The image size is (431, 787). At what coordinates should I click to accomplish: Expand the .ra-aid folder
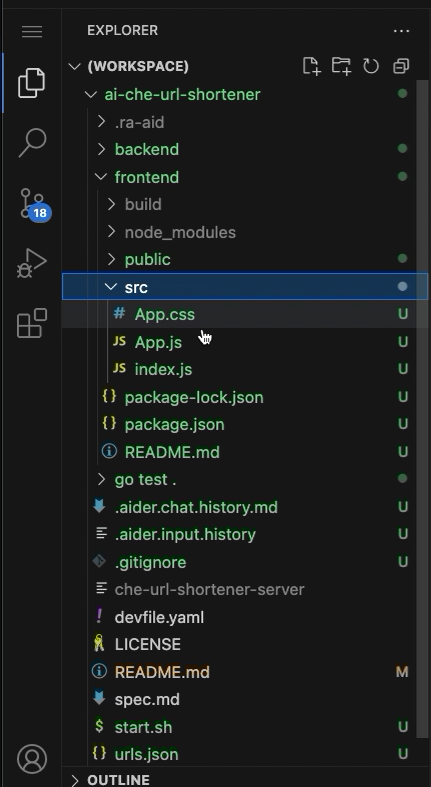(101, 122)
